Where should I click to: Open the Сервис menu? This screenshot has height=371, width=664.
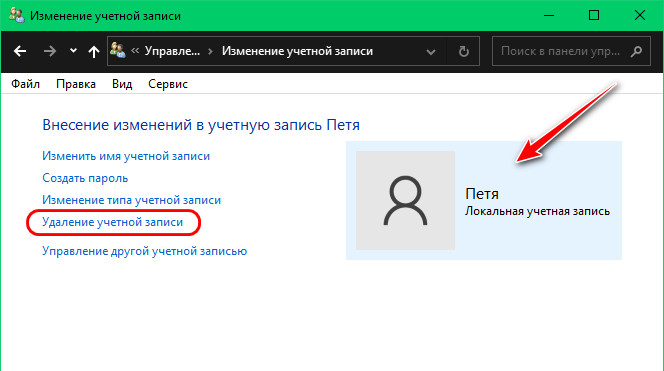coord(168,84)
